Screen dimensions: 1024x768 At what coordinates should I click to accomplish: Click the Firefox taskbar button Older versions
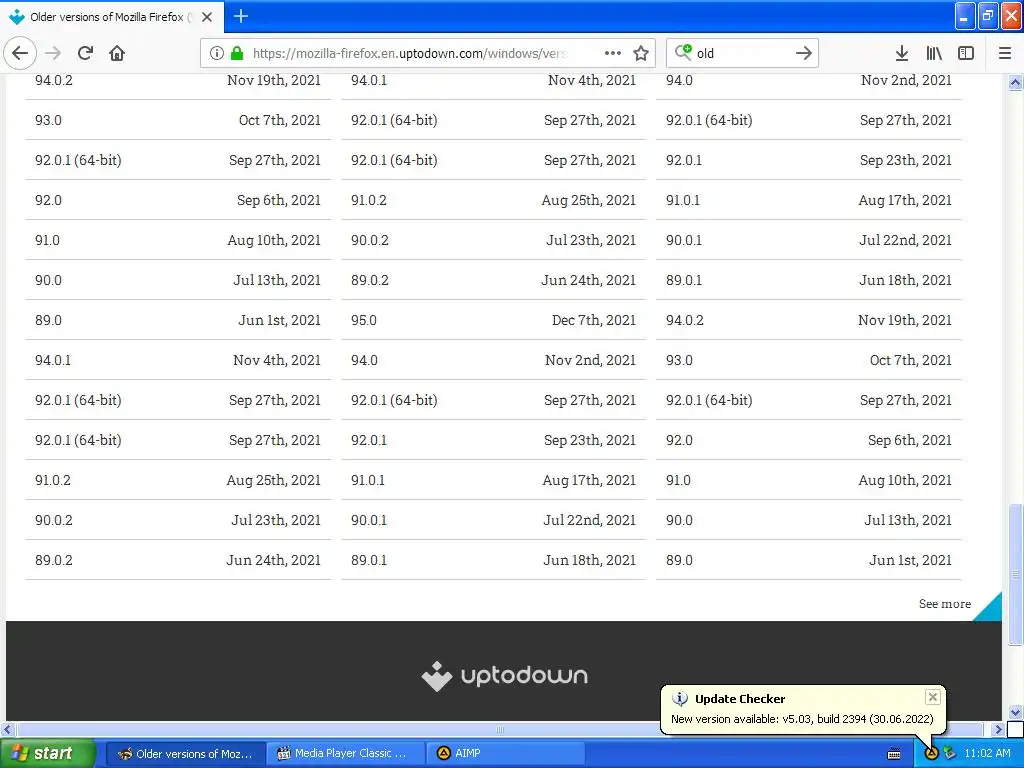[186, 753]
